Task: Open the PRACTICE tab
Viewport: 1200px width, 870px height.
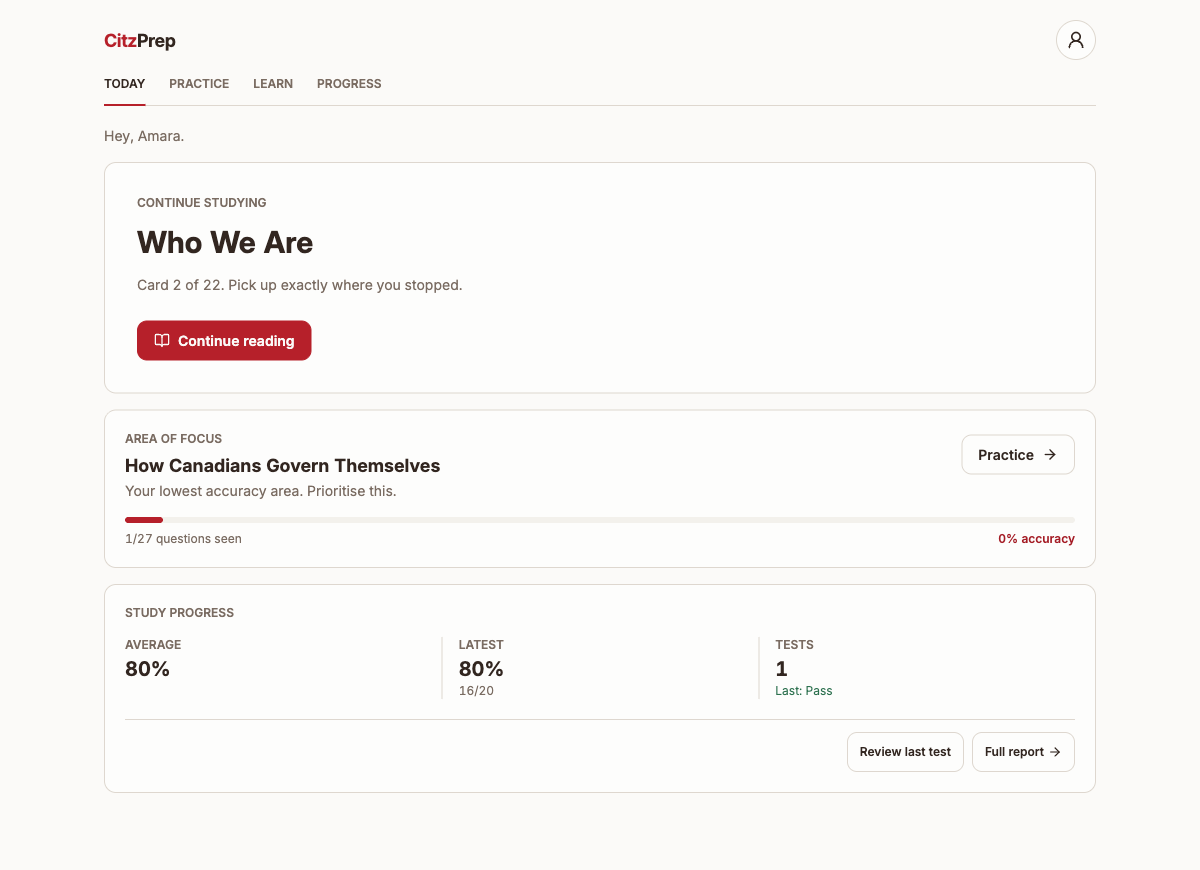Action: [x=199, y=84]
